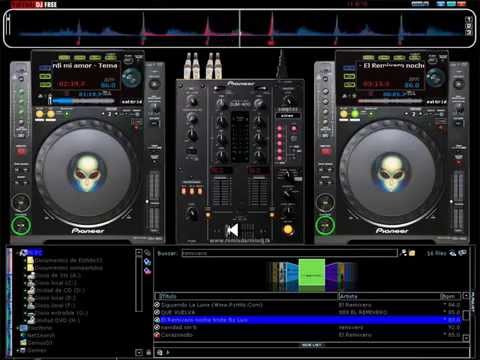480x360 pixels.
Task: Click the left deck song progress bar
Action: 82,101
